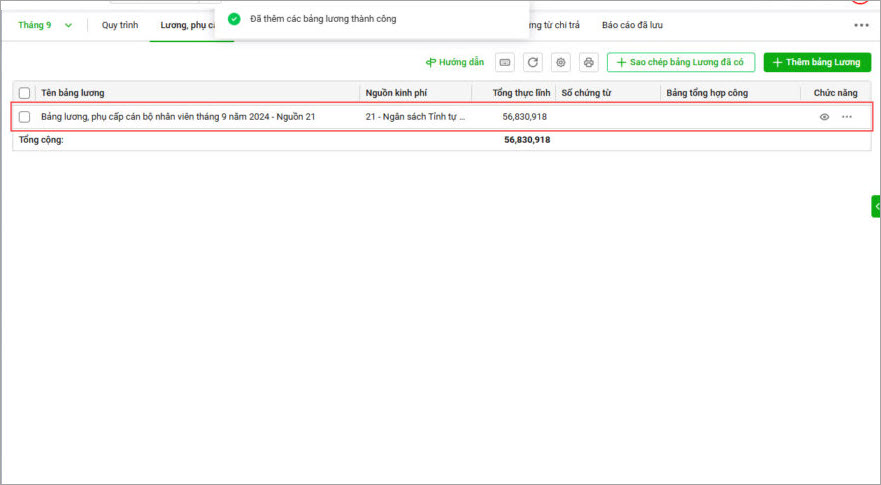881x485 pixels.
Task: Refresh the salary table list
Action: (x=533, y=62)
